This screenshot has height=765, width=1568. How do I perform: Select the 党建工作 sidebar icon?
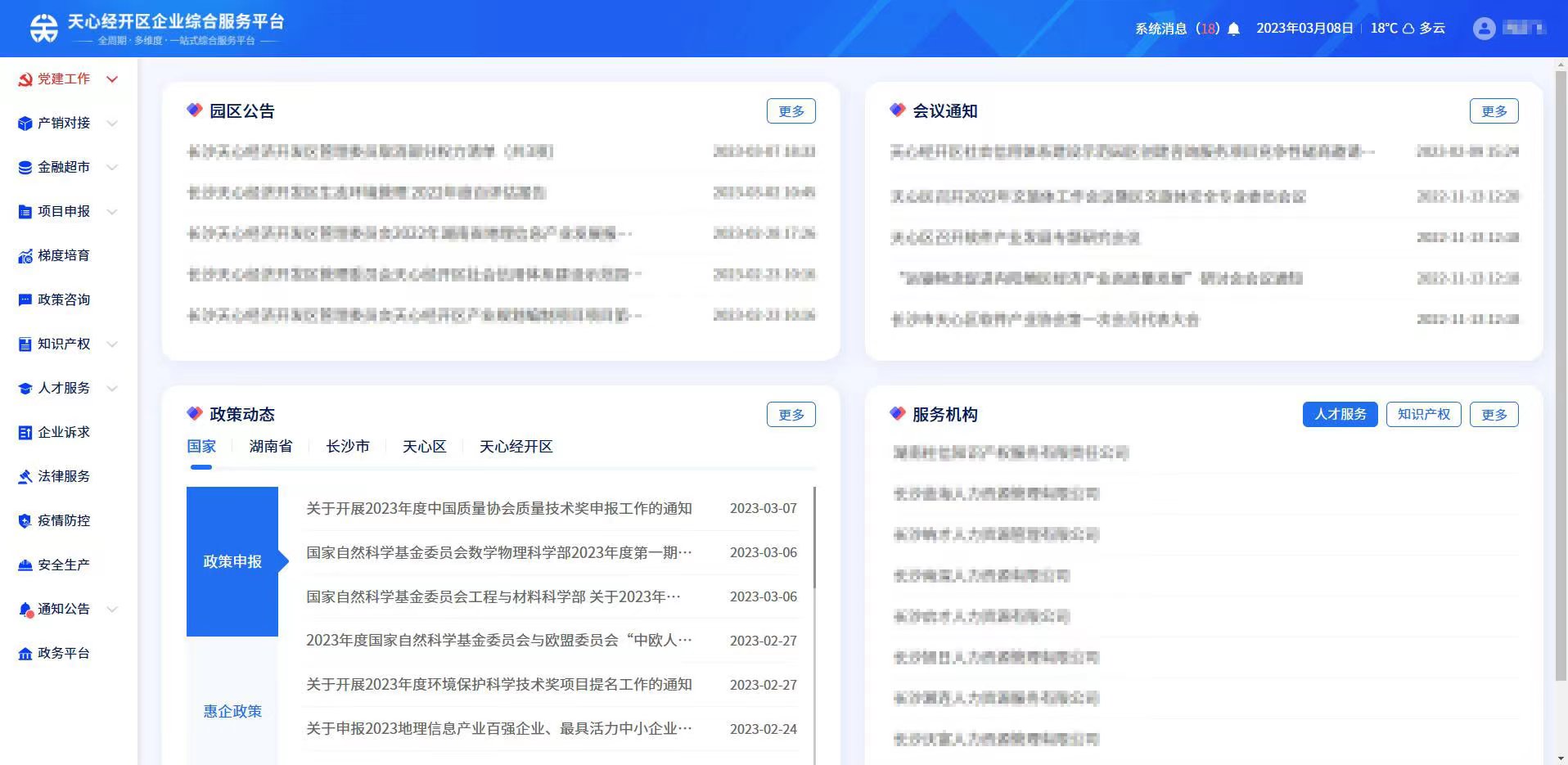point(24,79)
